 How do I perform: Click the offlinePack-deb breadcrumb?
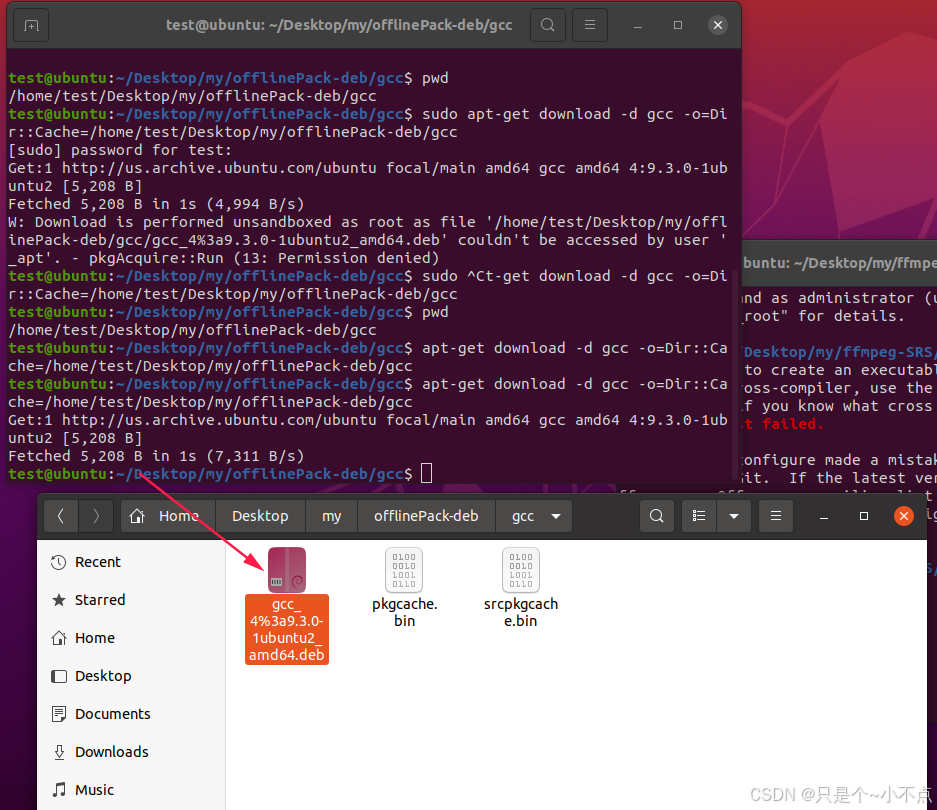[x=426, y=516]
